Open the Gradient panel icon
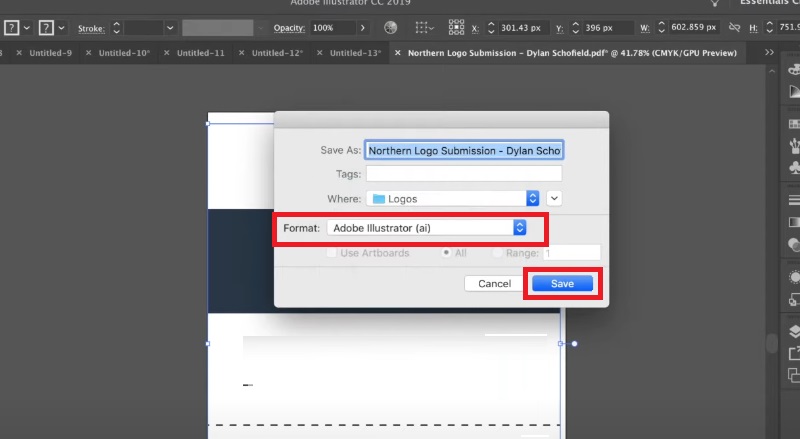 click(794, 222)
